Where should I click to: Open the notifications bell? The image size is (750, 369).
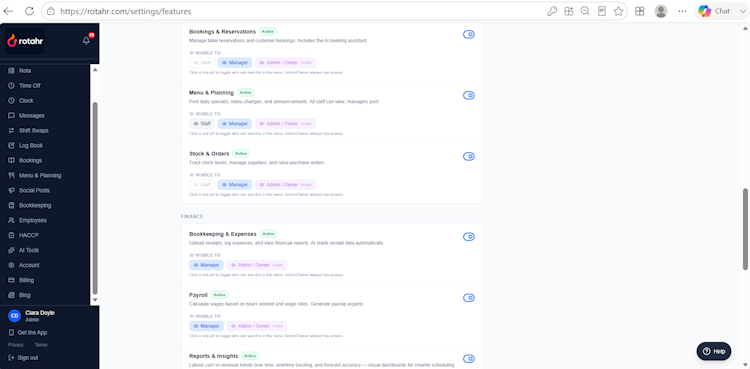tap(86, 41)
